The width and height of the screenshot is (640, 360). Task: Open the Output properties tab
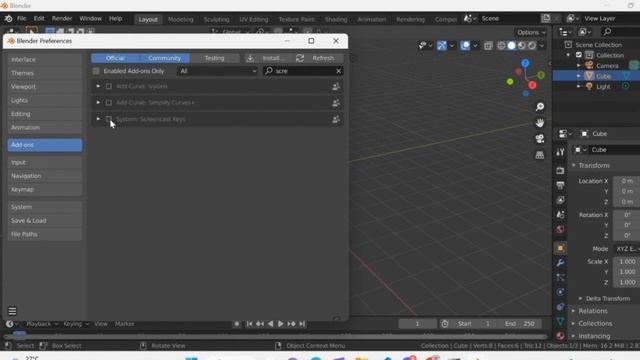560,185
